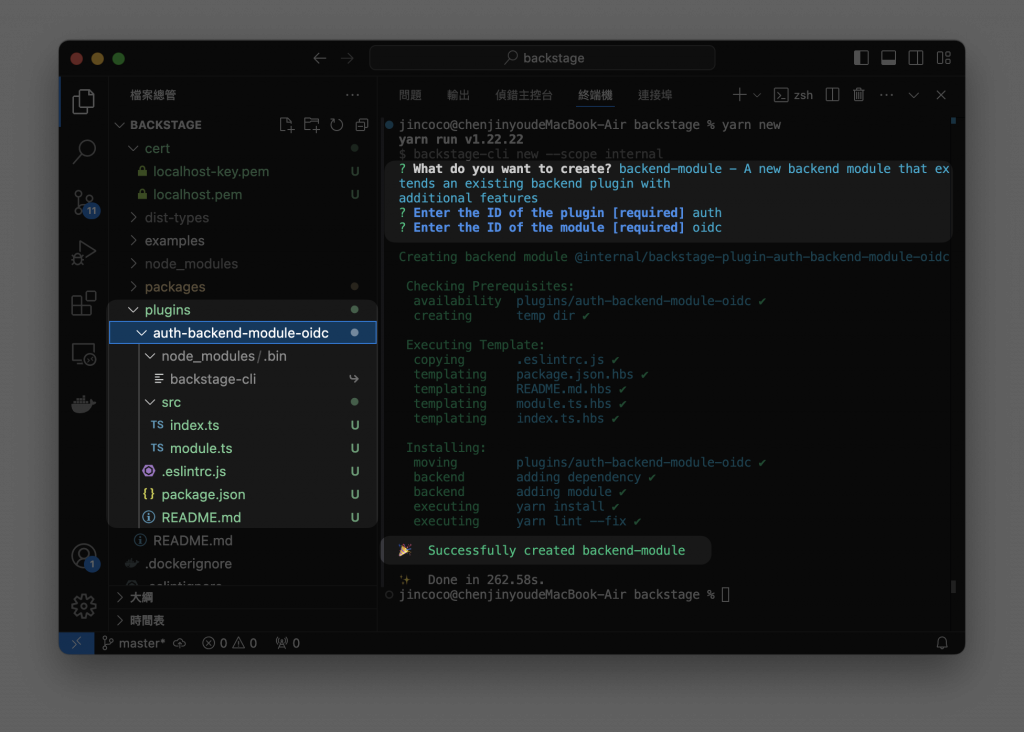The width and height of the screenshot is (1024, 732).
Task: Open the customize layout menu
Action: (x=944, y=58)
